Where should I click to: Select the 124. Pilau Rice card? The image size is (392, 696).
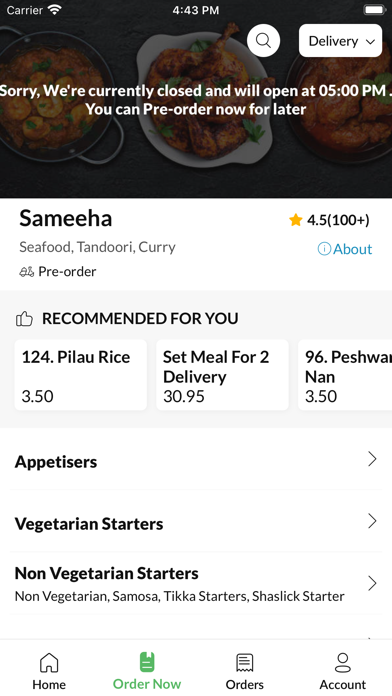tap(81, 375)
